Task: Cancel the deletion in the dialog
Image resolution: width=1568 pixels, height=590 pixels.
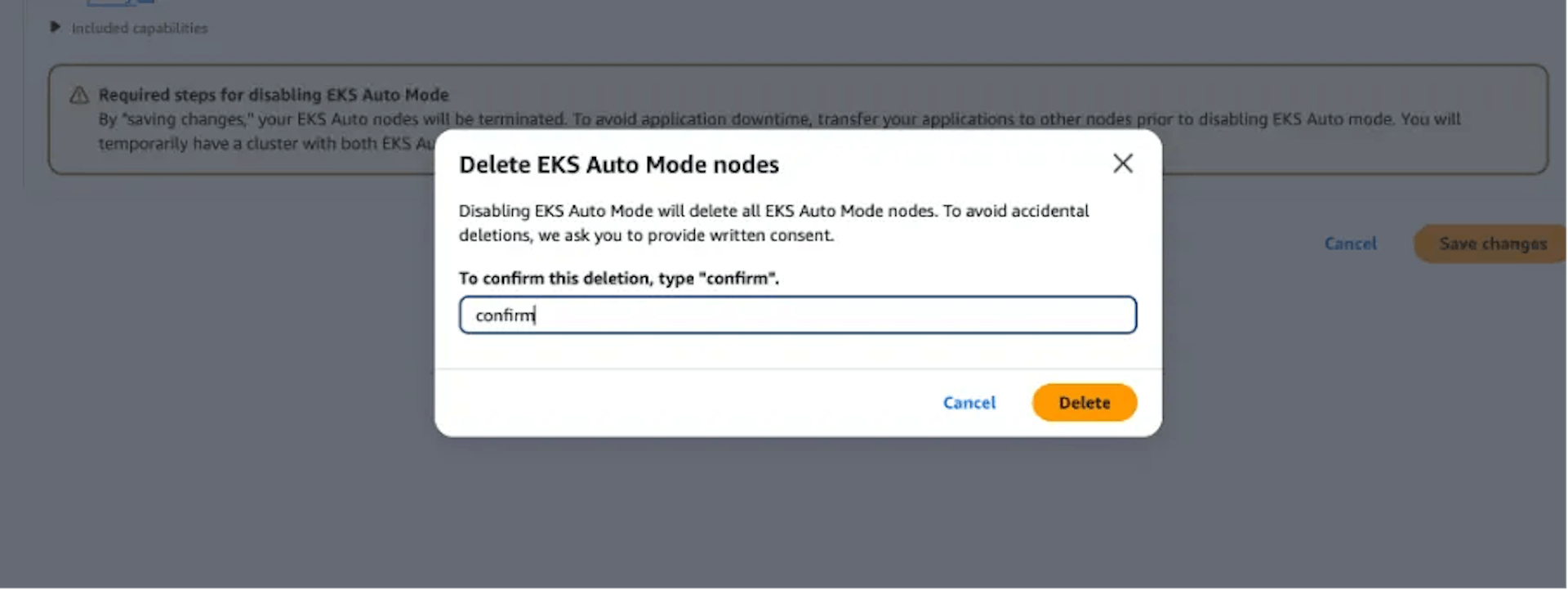Action: (969, 403)
